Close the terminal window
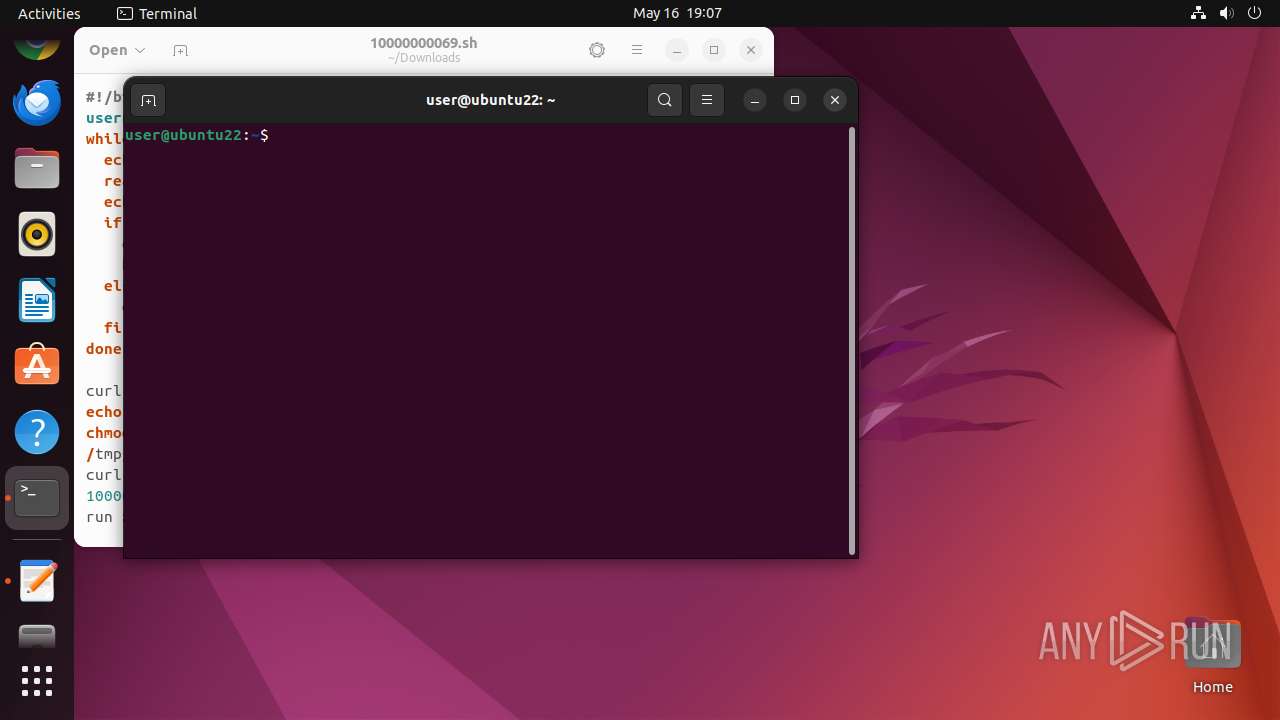 (835, 100)
